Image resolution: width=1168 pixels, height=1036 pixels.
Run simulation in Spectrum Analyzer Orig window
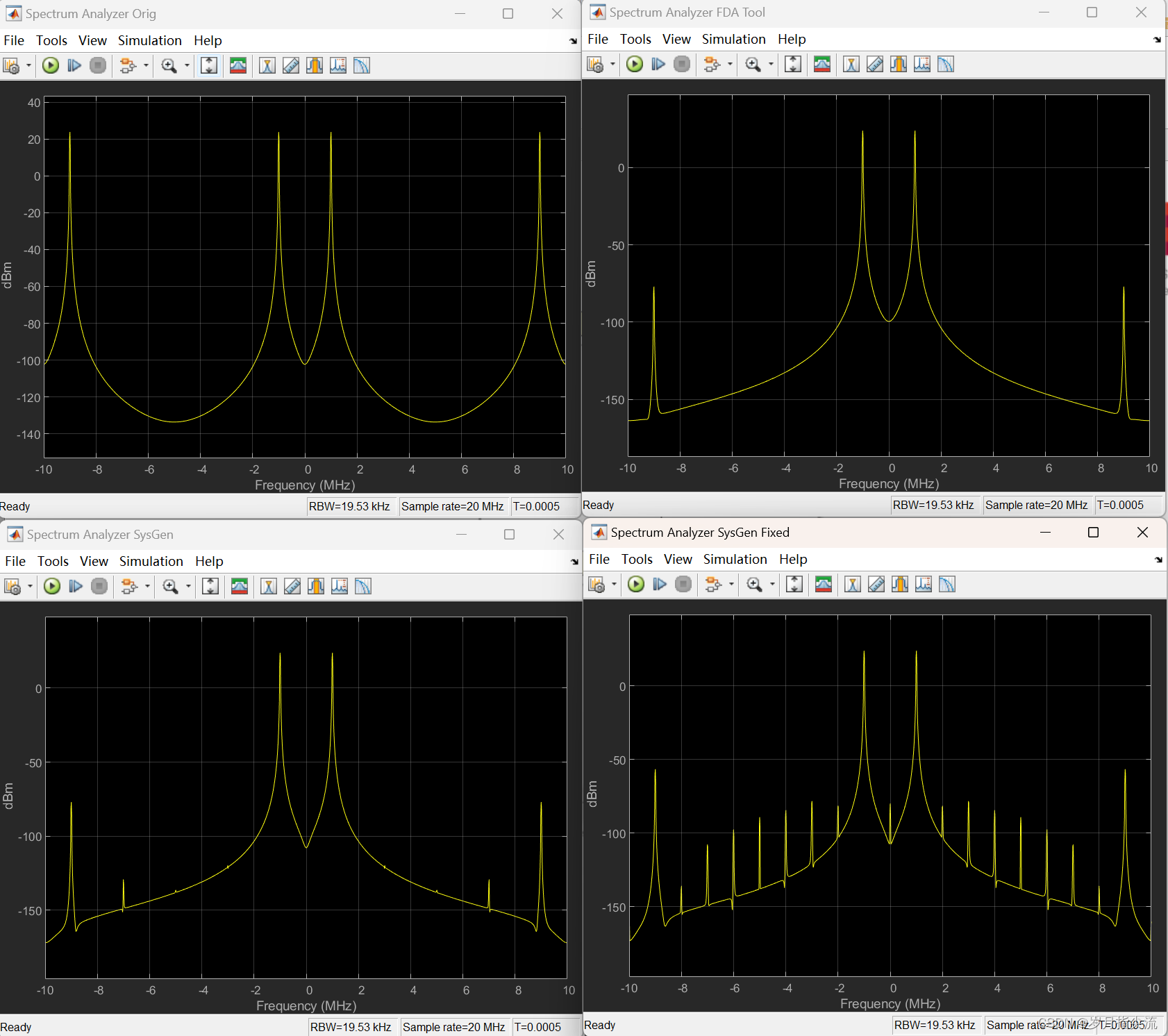[51, 65]
